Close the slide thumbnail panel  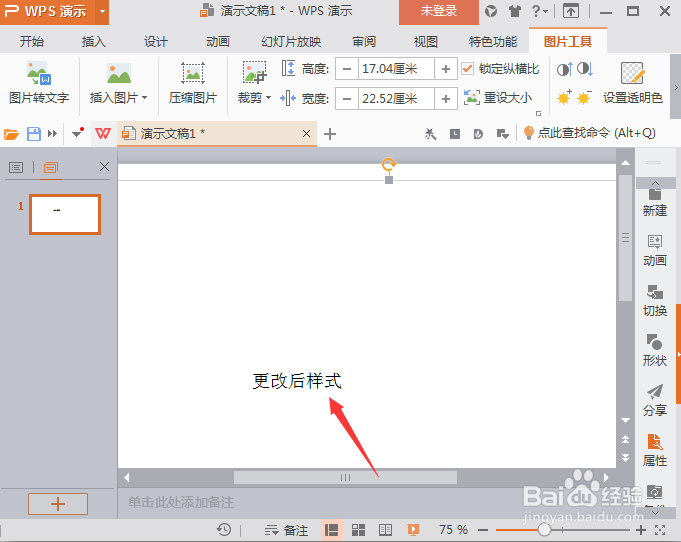tap(104, 167)
